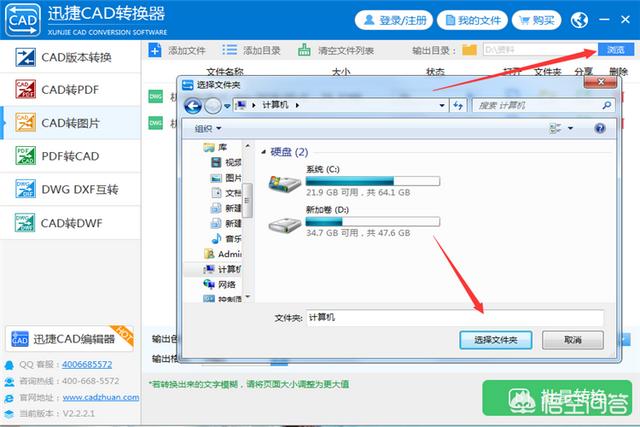Select CAD转PDF conversion mode
The height and width of the screenshot is (427, 640).
click(70, 90)
